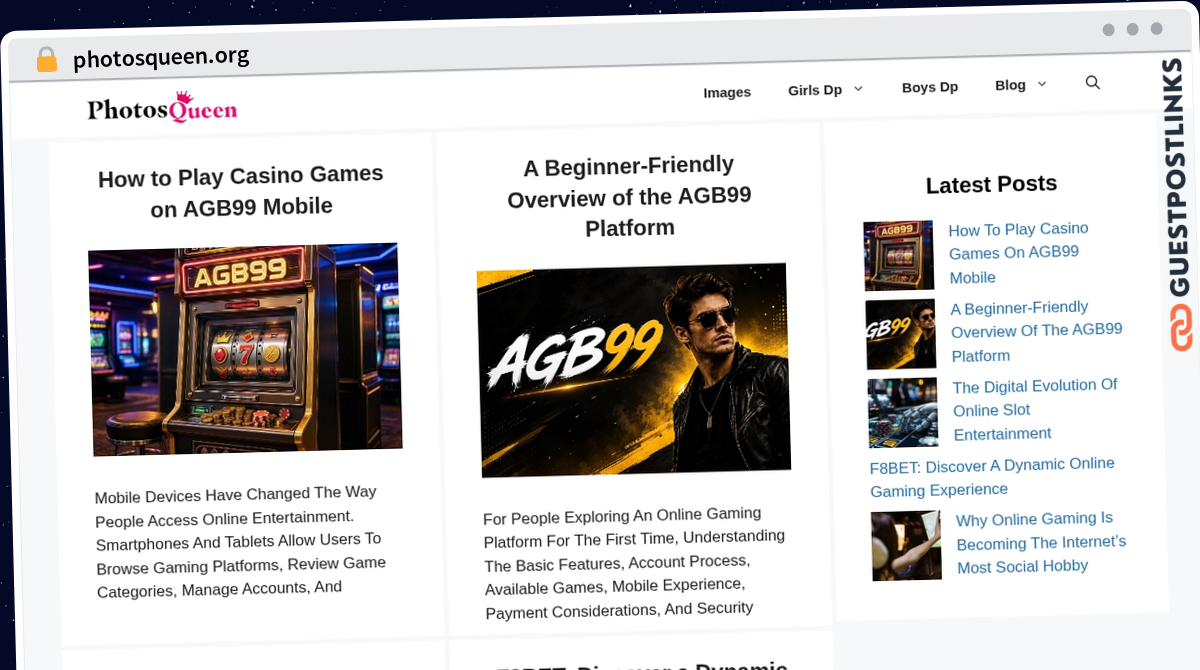Click the AGB99 slot machine featured image
This screenshot has height=670, width=1200.
[245, 349]
